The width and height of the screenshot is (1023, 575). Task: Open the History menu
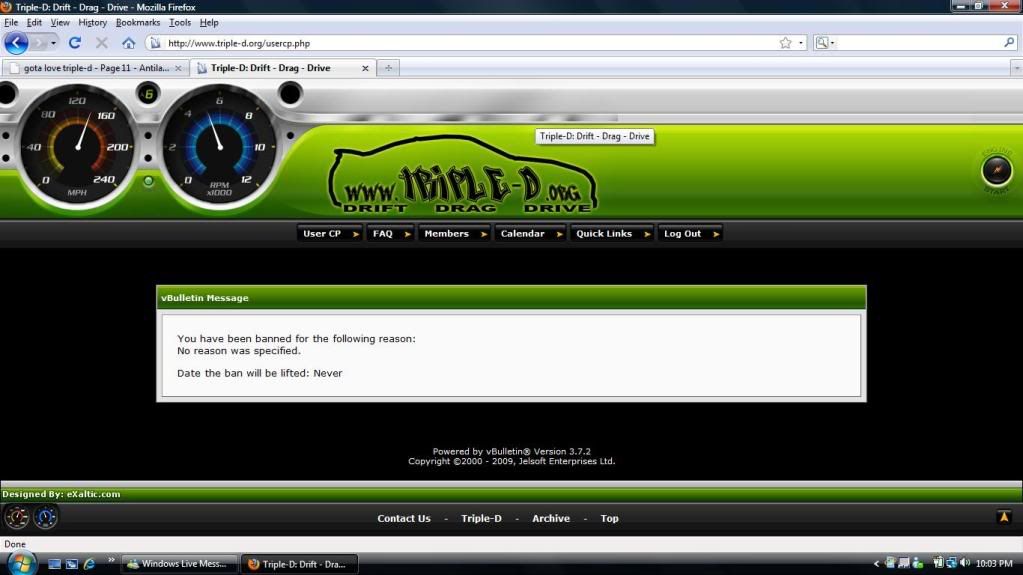pos(93,22)
